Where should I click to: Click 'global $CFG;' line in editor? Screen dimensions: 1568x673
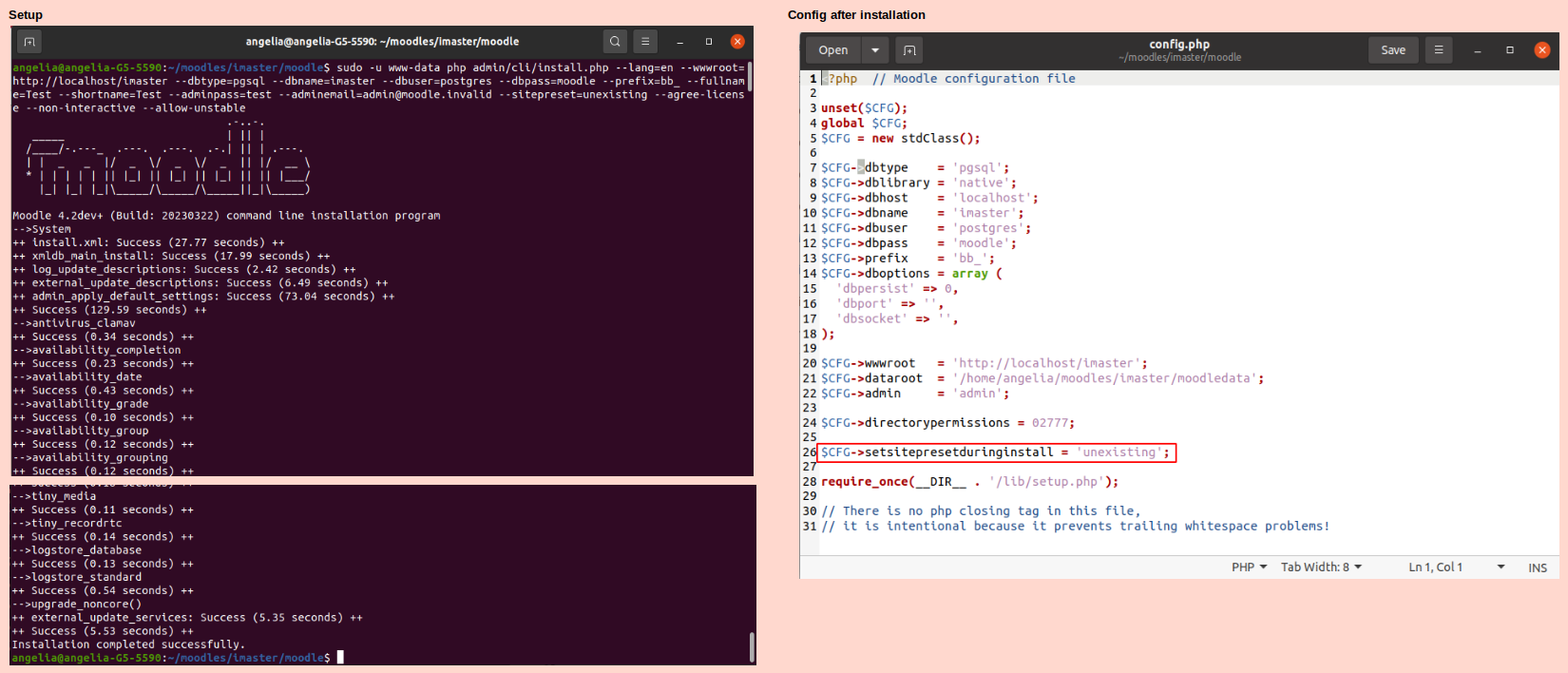pos(864,124)
